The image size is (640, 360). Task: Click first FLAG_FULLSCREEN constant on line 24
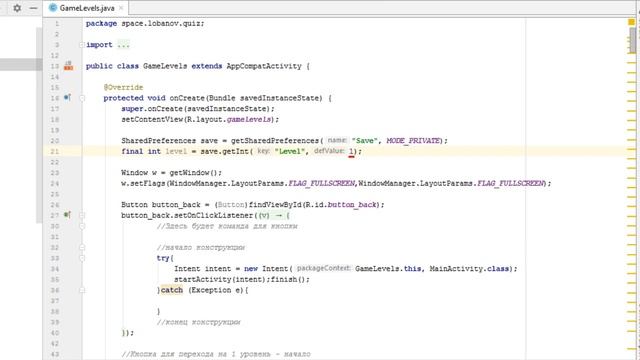322,183
